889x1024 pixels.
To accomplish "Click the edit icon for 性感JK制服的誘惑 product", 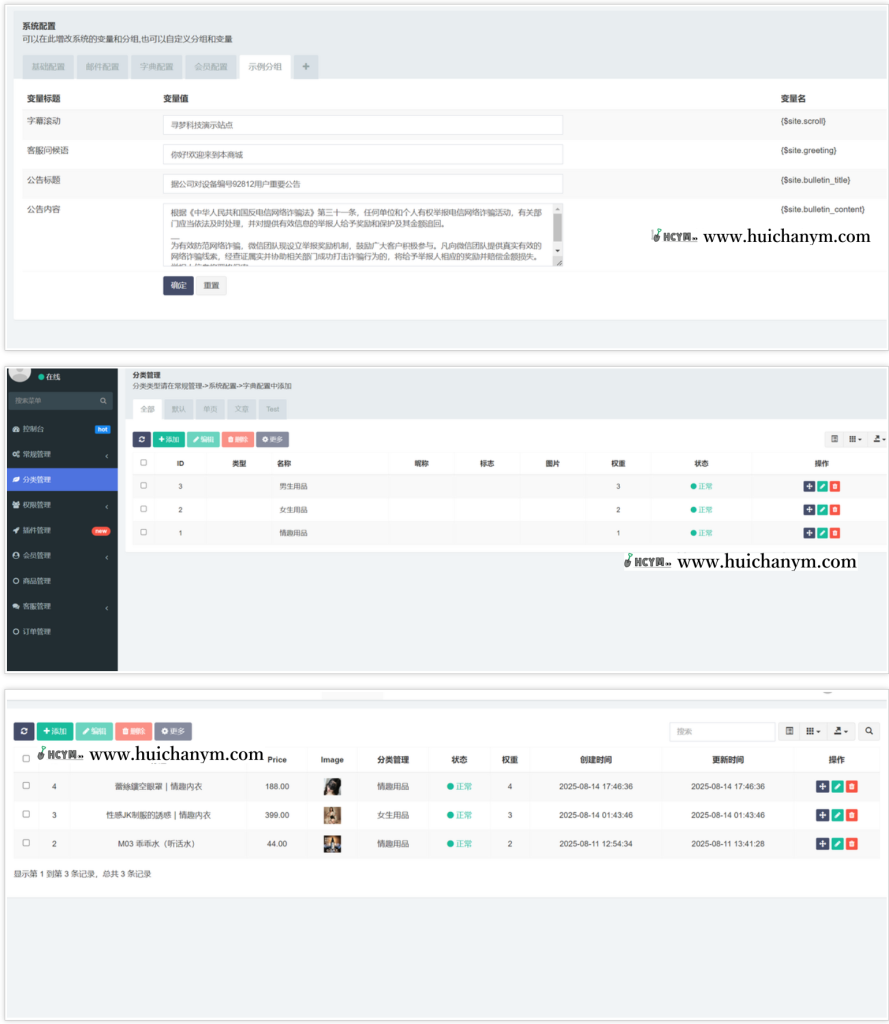I will click(x=837, y=815).
